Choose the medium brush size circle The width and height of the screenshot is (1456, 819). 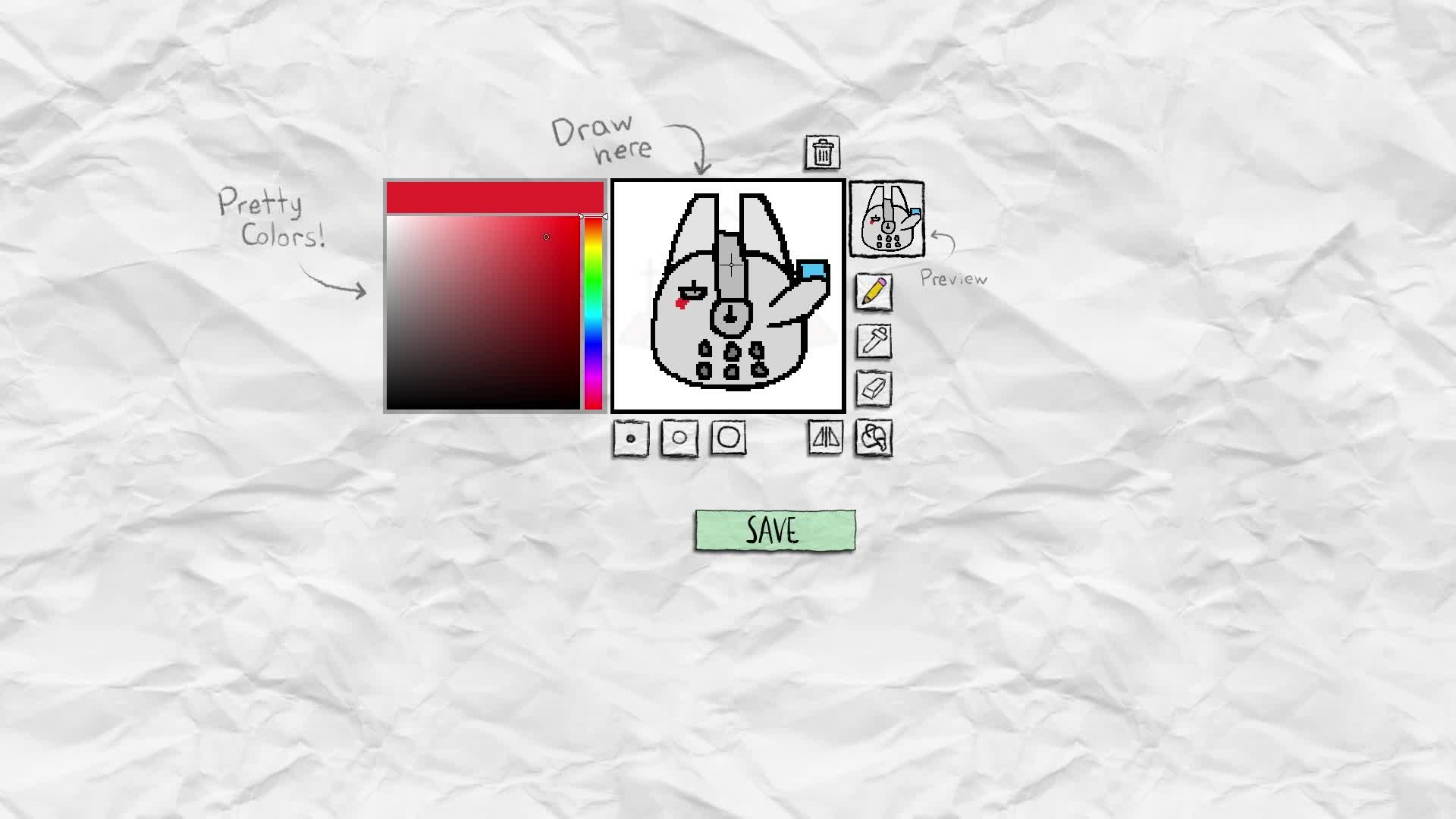click(x=679, y=438)
